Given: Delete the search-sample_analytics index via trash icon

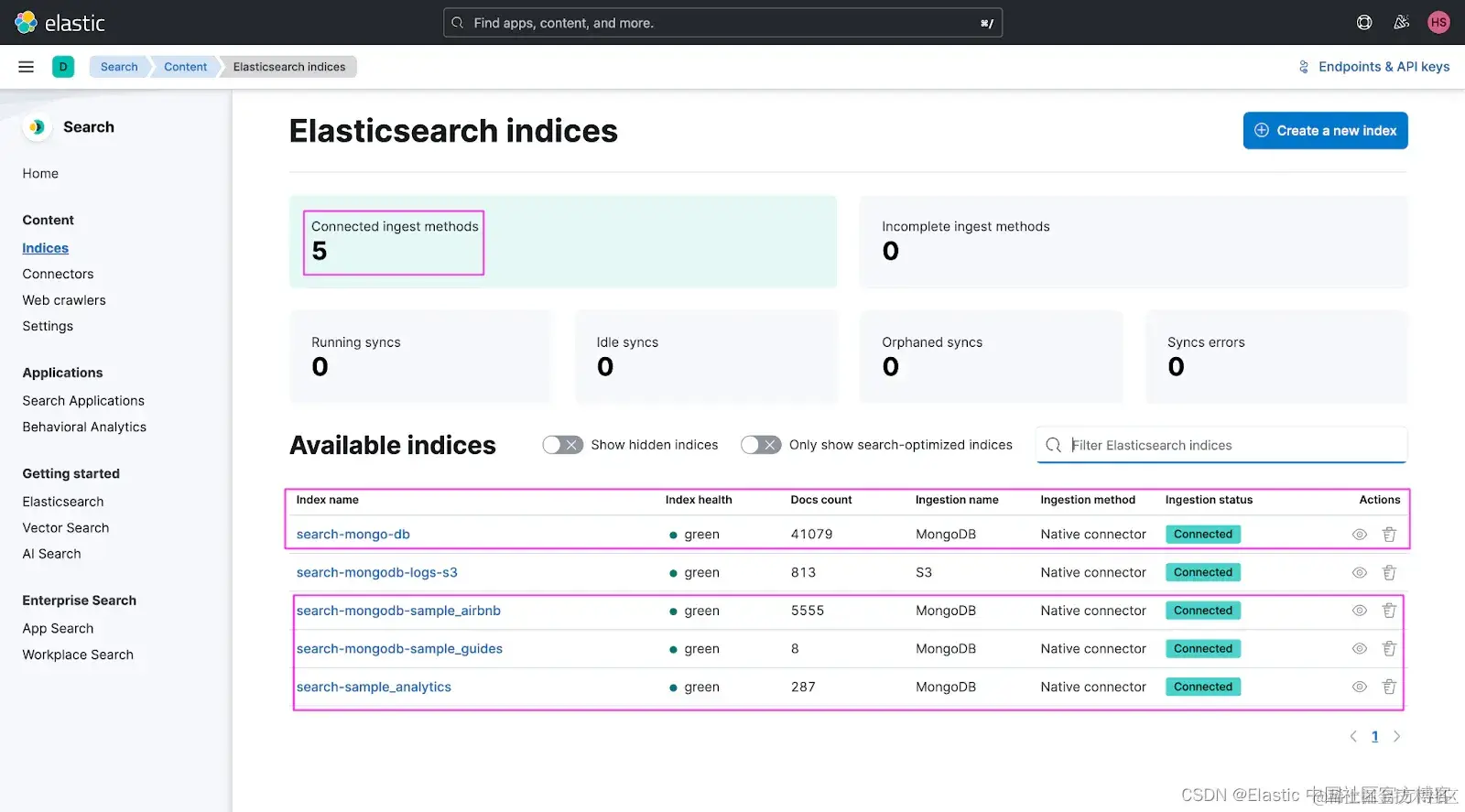Looking at the screenshot, I should coord(1389,687).
